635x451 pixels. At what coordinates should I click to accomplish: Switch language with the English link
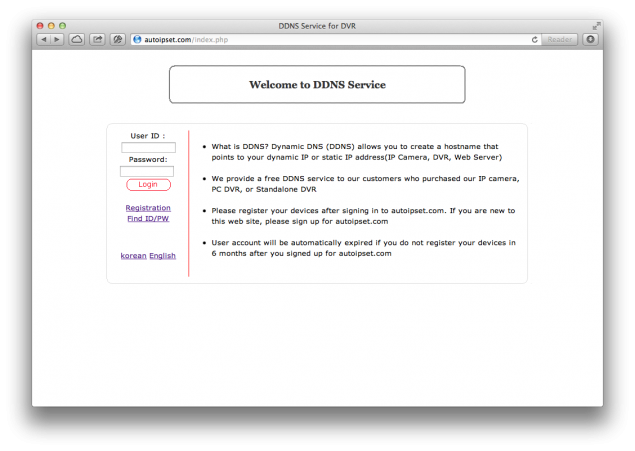[162, 256]
